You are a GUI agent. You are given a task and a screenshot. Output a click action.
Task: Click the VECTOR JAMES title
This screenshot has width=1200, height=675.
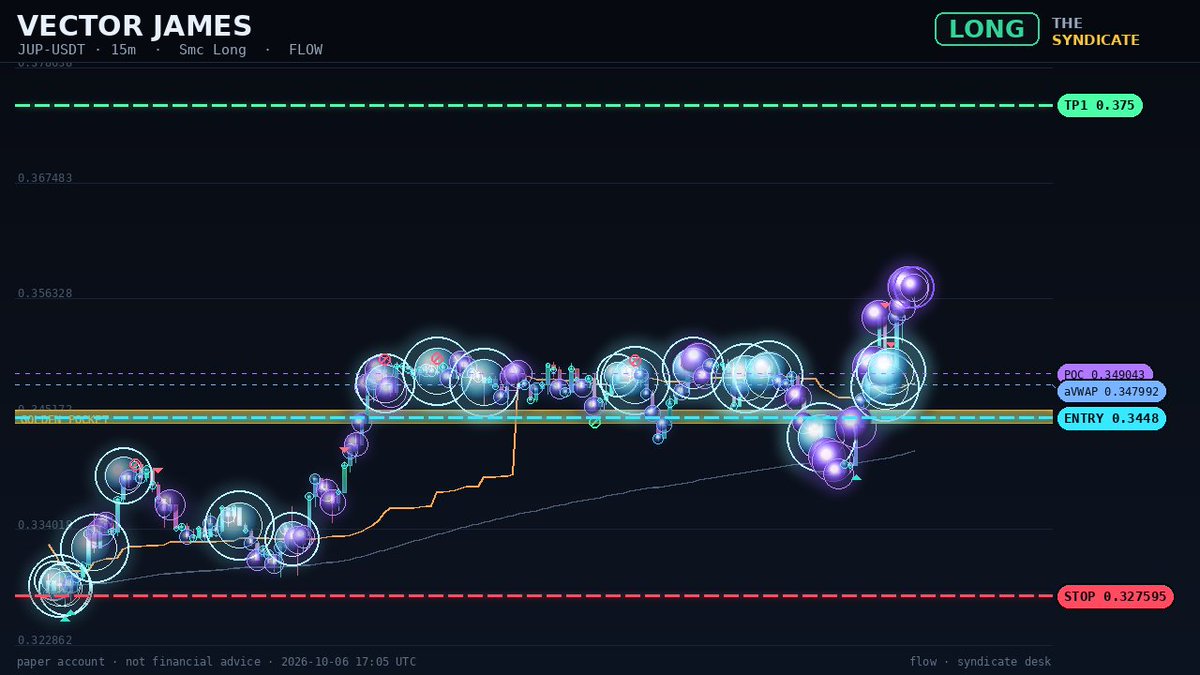tap(134, 26)
